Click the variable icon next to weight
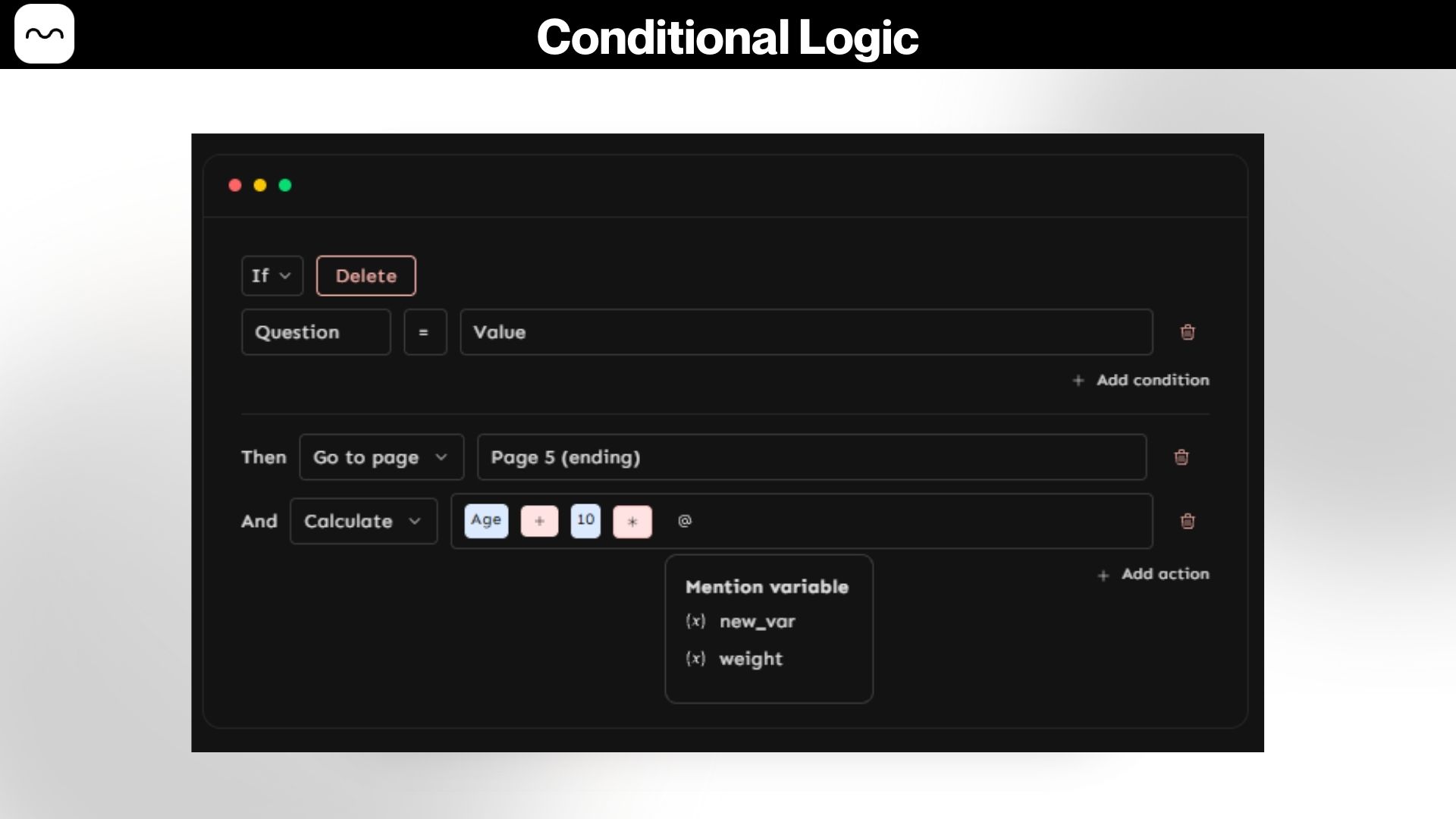The width and height of the screenshot is (1456, 819). [x=695, y=658]
